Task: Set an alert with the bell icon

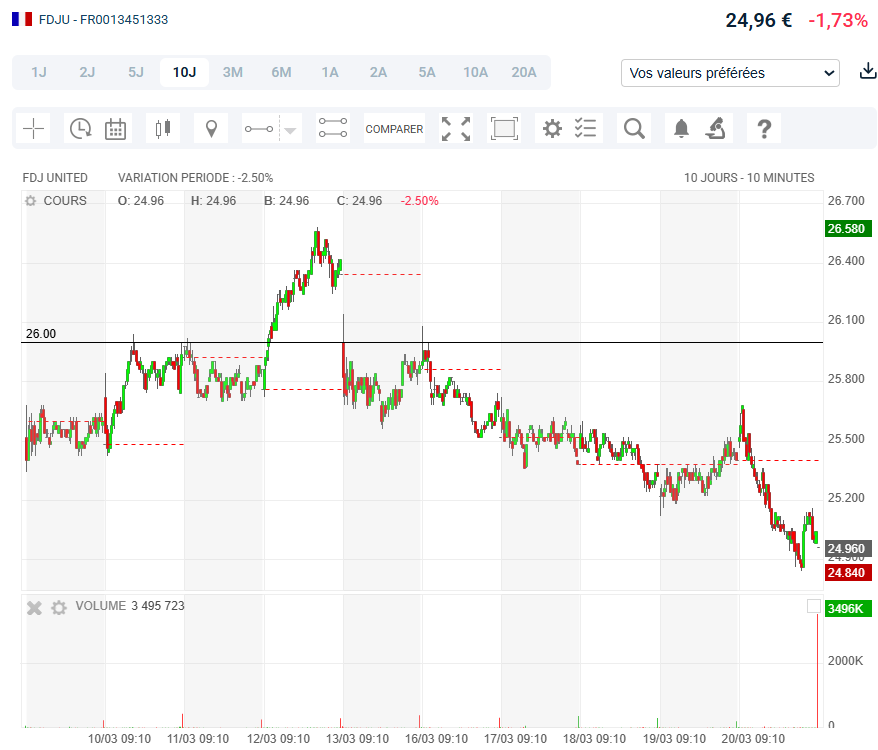Action: pos(681,128)
